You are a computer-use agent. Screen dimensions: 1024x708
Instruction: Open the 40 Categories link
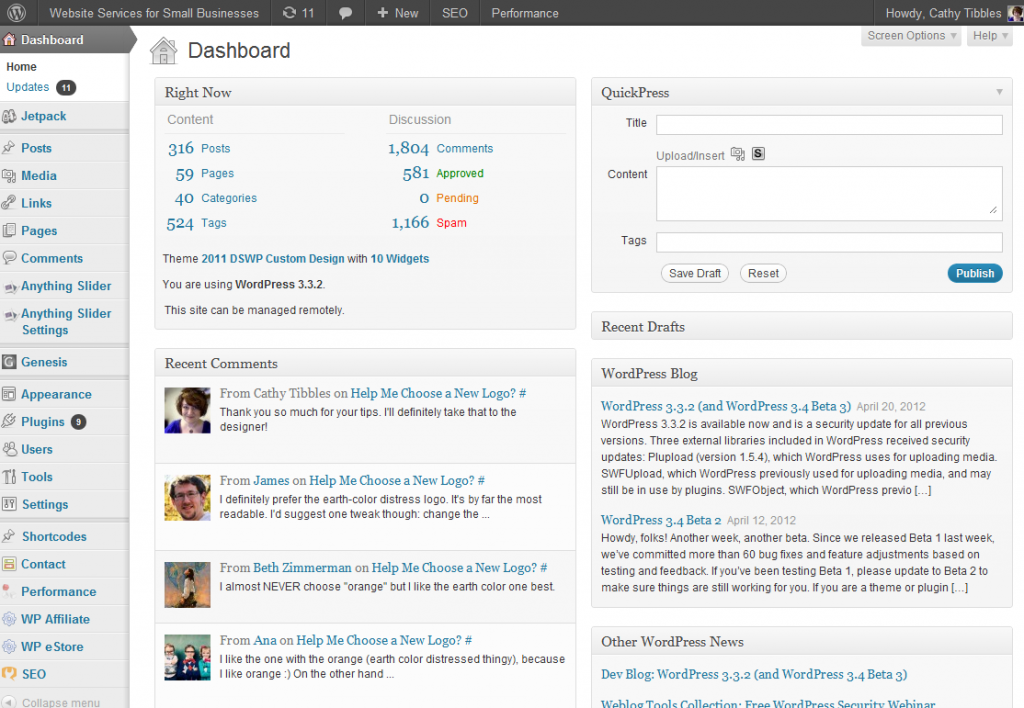(216, 198)
